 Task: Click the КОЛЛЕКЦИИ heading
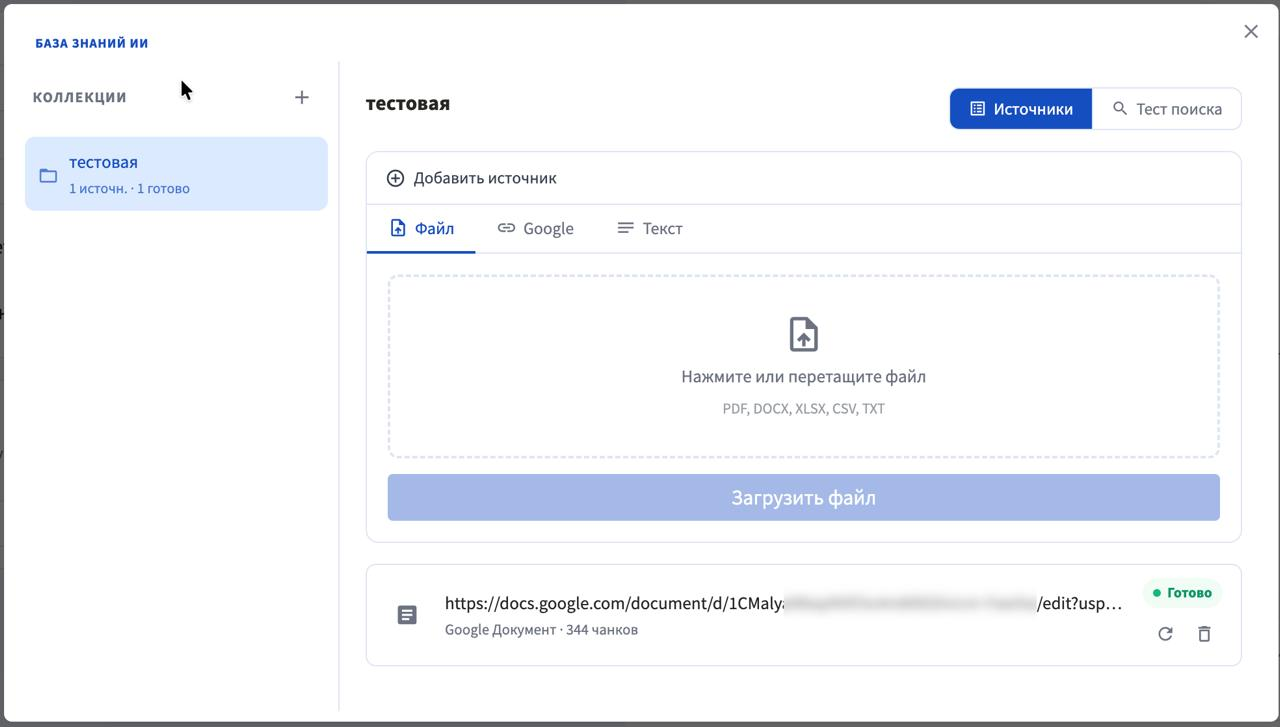(80, 97)
